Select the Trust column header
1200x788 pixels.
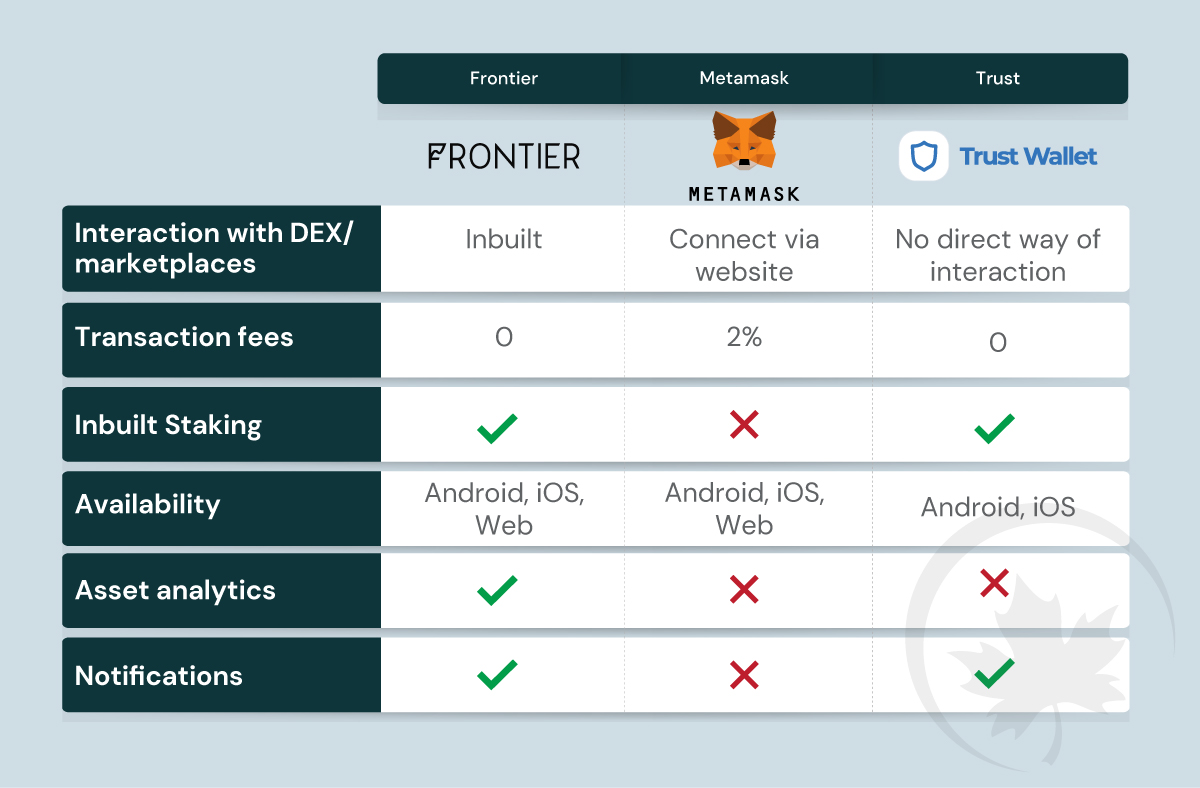998,78
